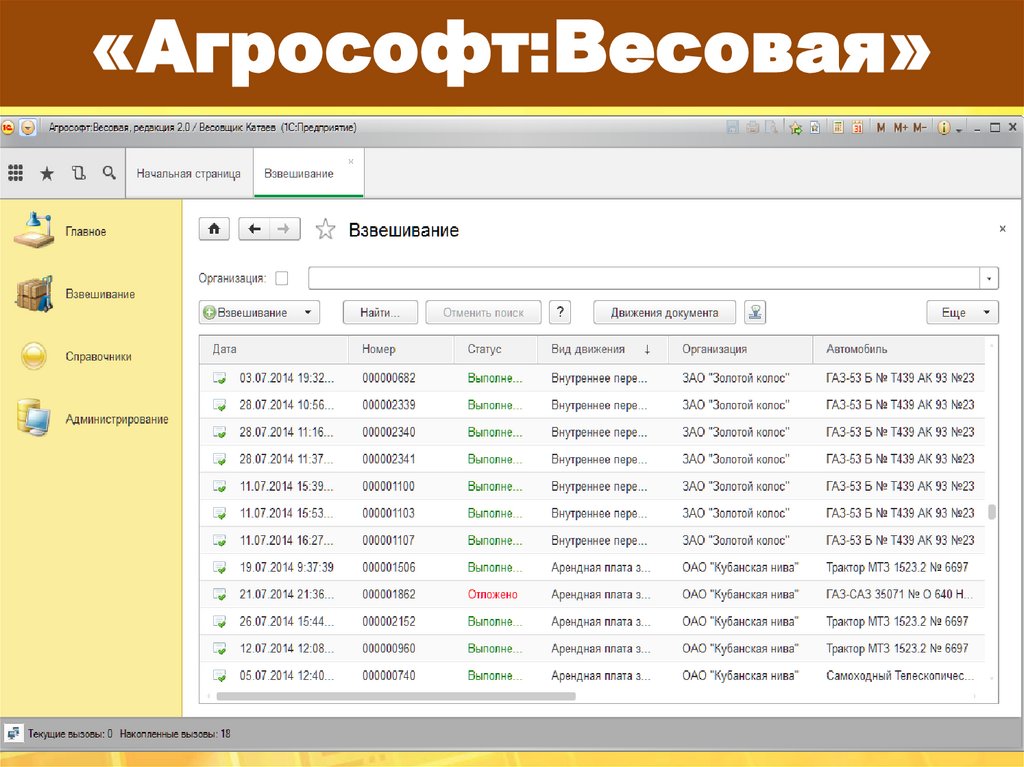
Task: Open the calendar icon in title bar
Action: click(856, 128)
